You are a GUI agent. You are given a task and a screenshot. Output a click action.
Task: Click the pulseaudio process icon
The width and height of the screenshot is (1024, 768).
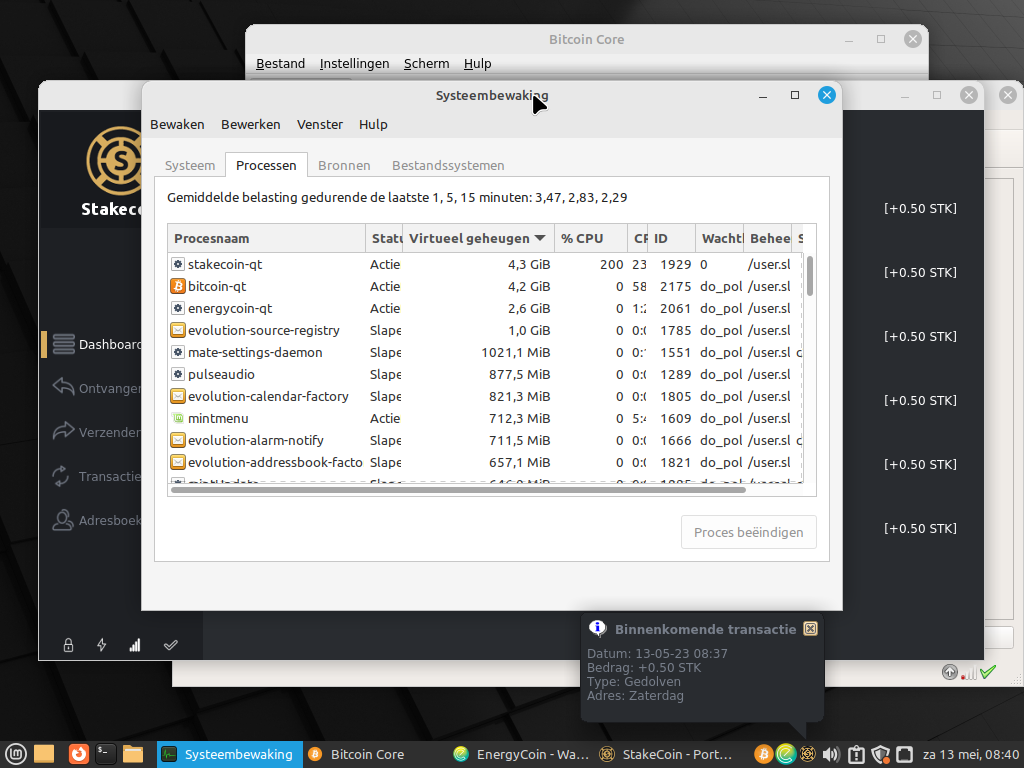click(x=178, y=374)
